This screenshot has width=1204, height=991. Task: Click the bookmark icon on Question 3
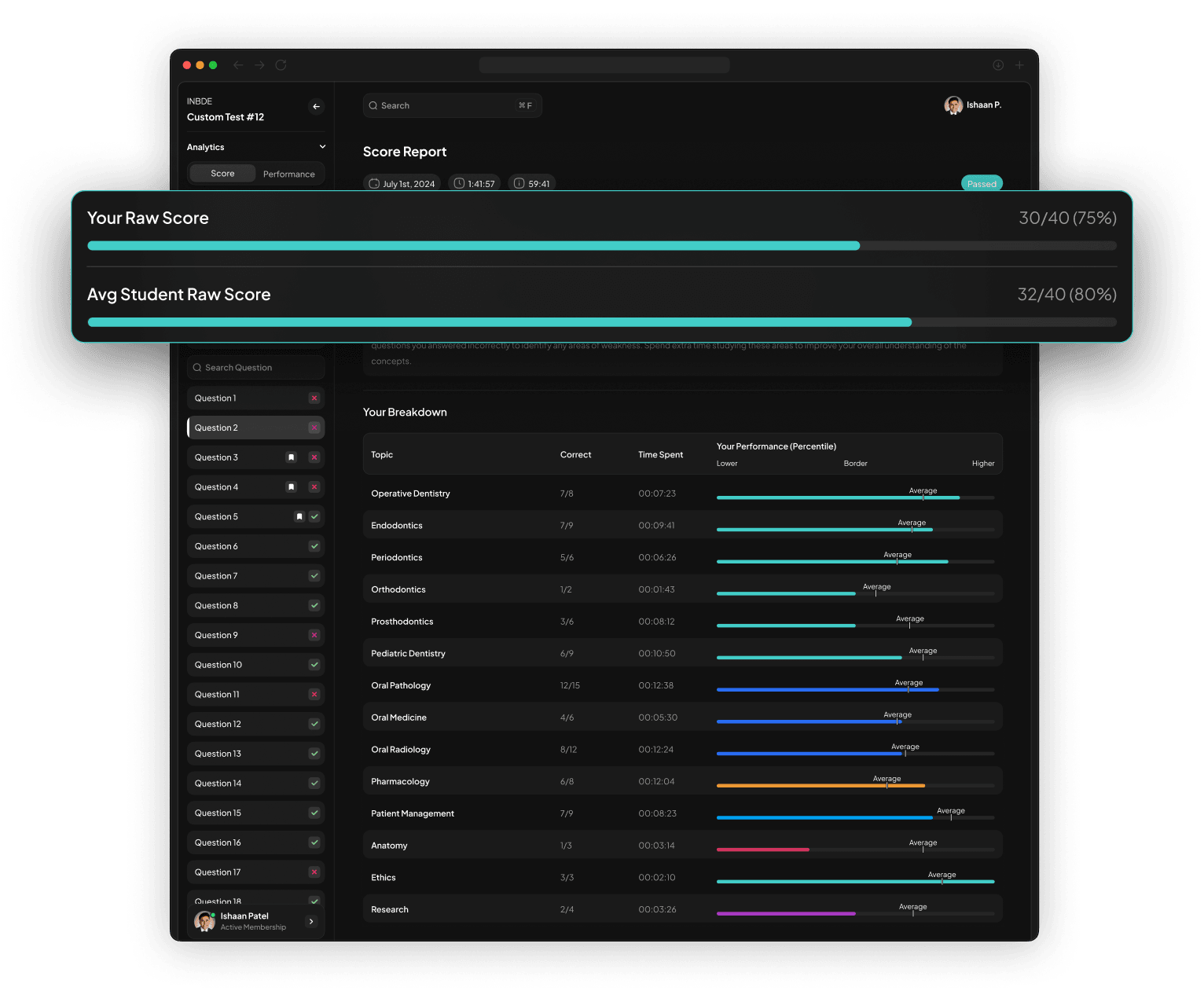click(x=292, y=457)
